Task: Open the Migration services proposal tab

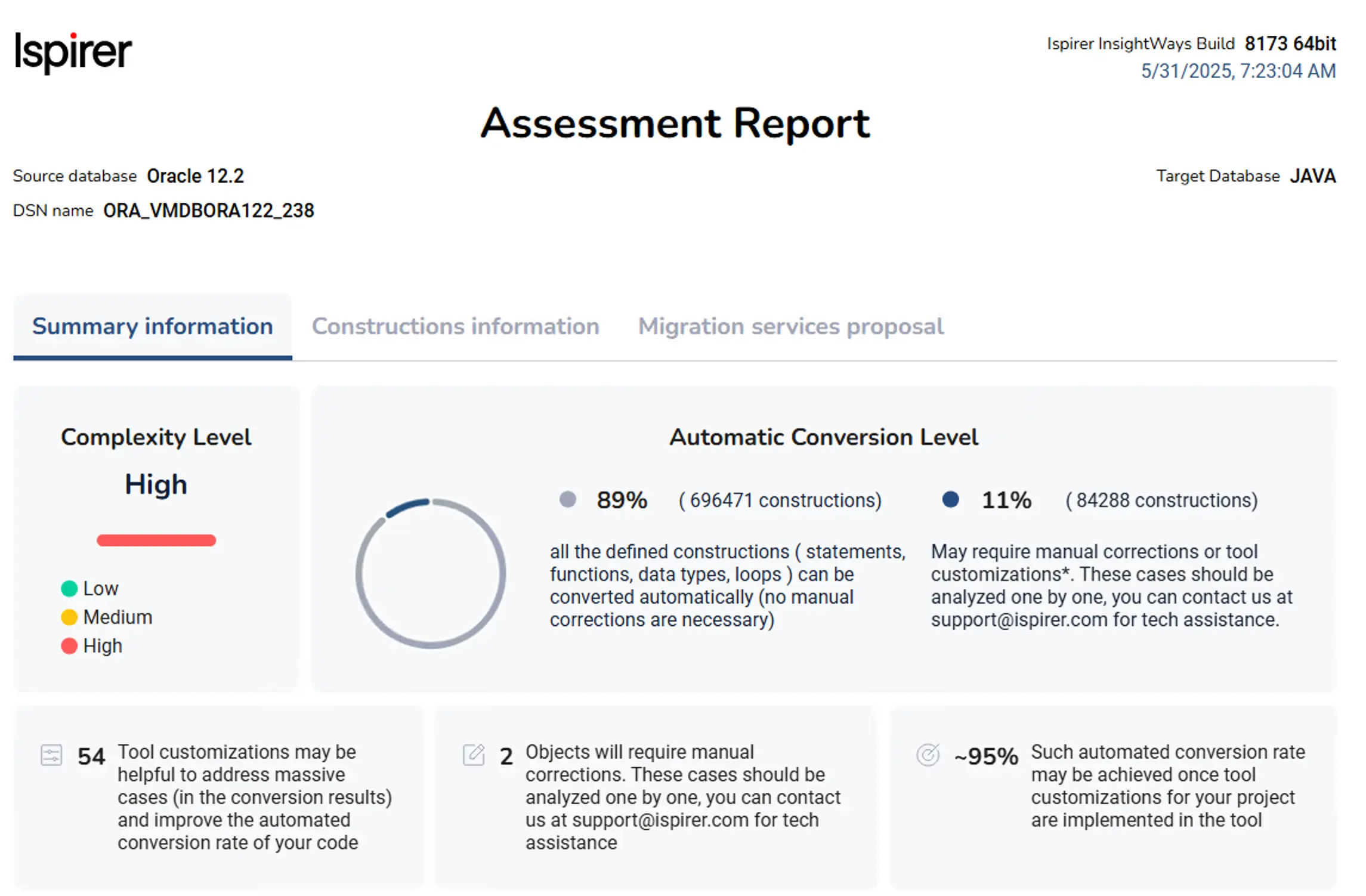Action: pos(791,327)
